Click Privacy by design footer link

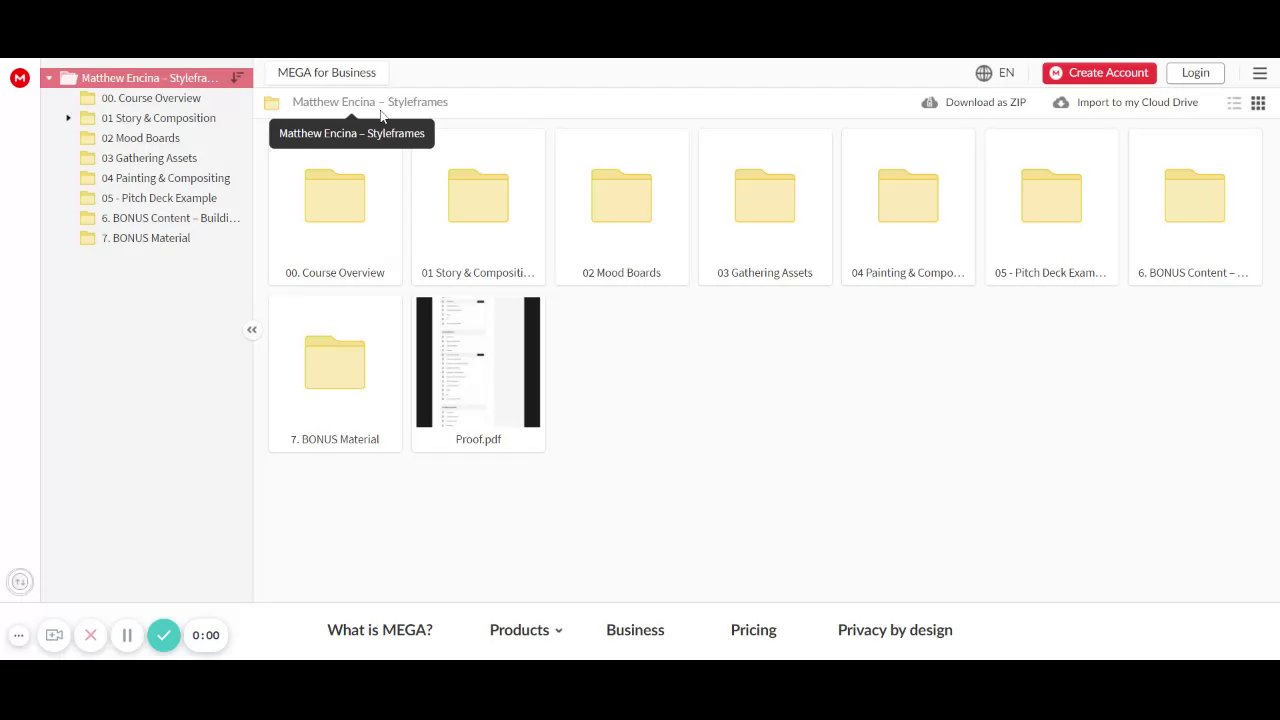point(895,630)
